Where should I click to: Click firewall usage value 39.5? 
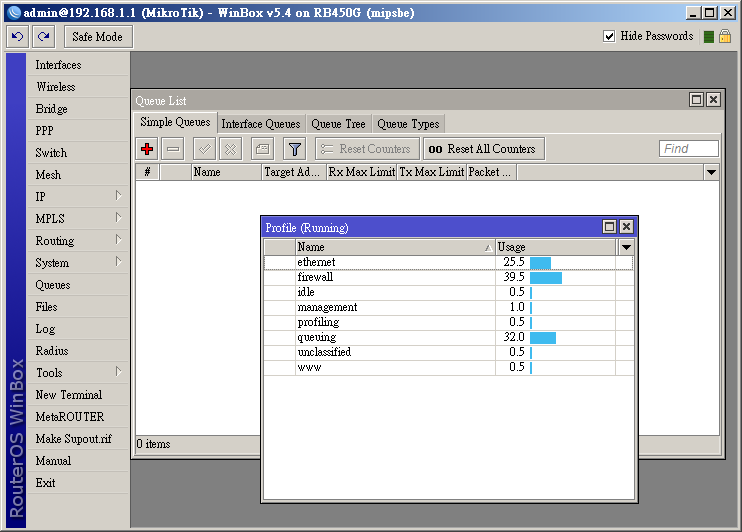(514, 277)
